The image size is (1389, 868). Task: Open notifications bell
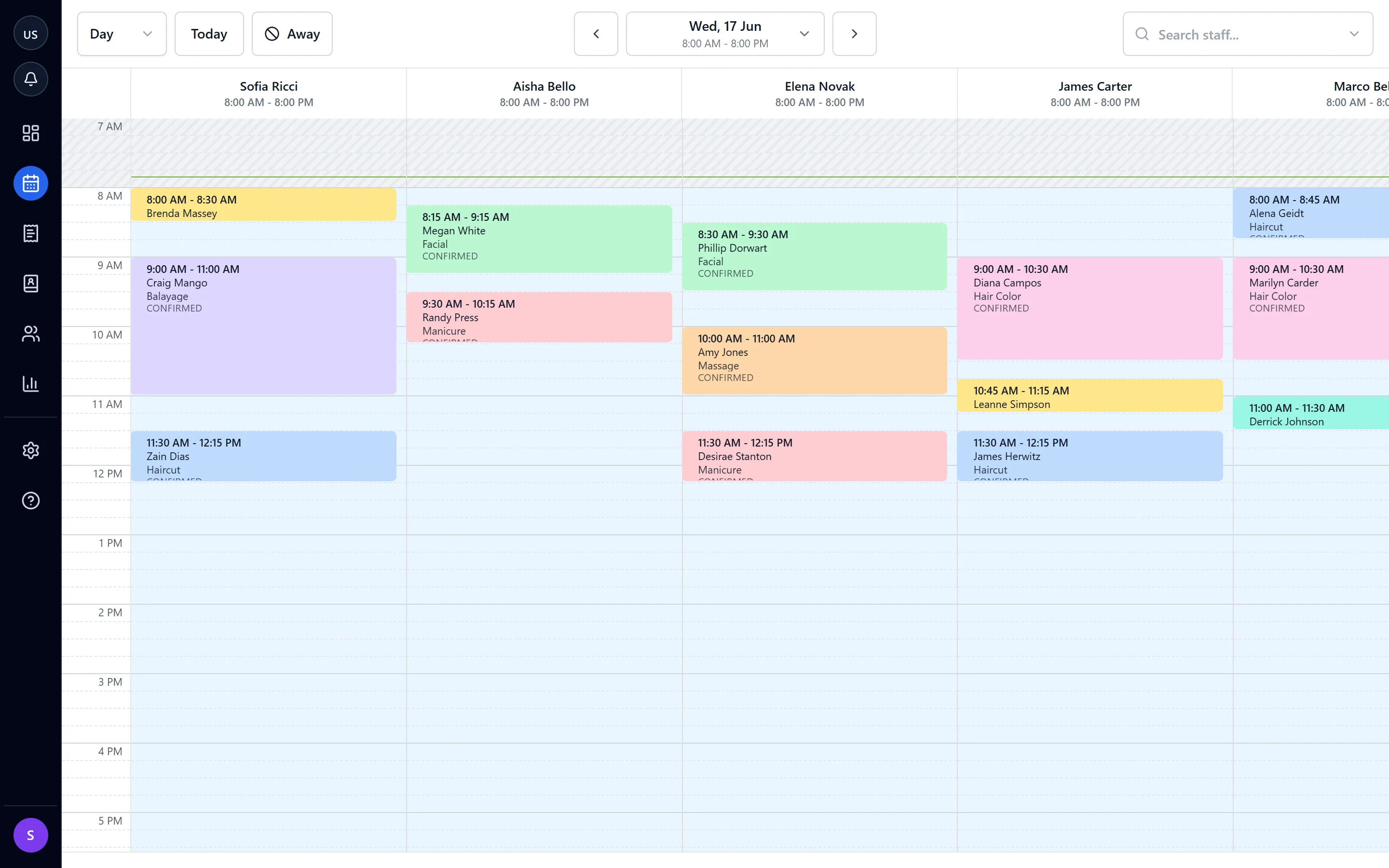click(x=30, y=79)
